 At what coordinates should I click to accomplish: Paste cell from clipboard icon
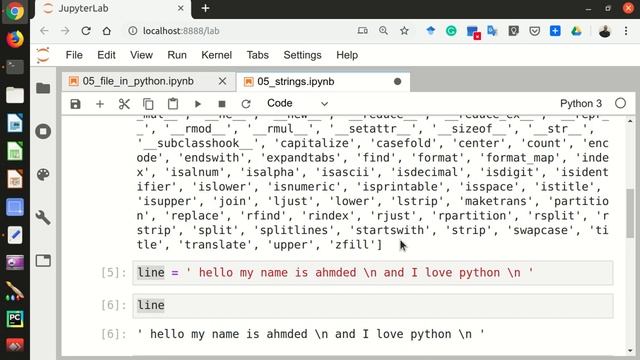[x=173, y=104]
